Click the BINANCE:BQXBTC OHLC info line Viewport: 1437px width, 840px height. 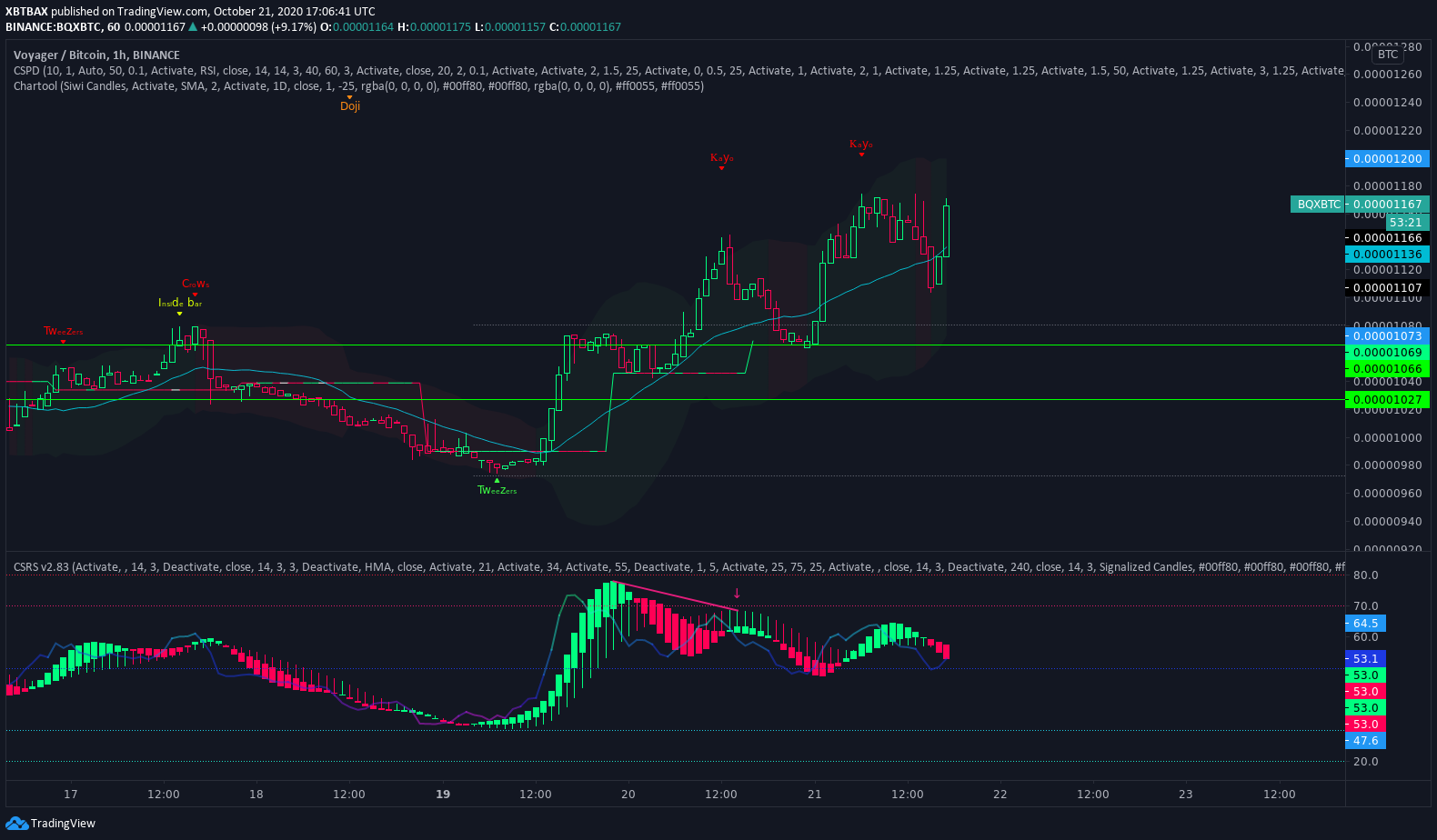pos(314,27)
